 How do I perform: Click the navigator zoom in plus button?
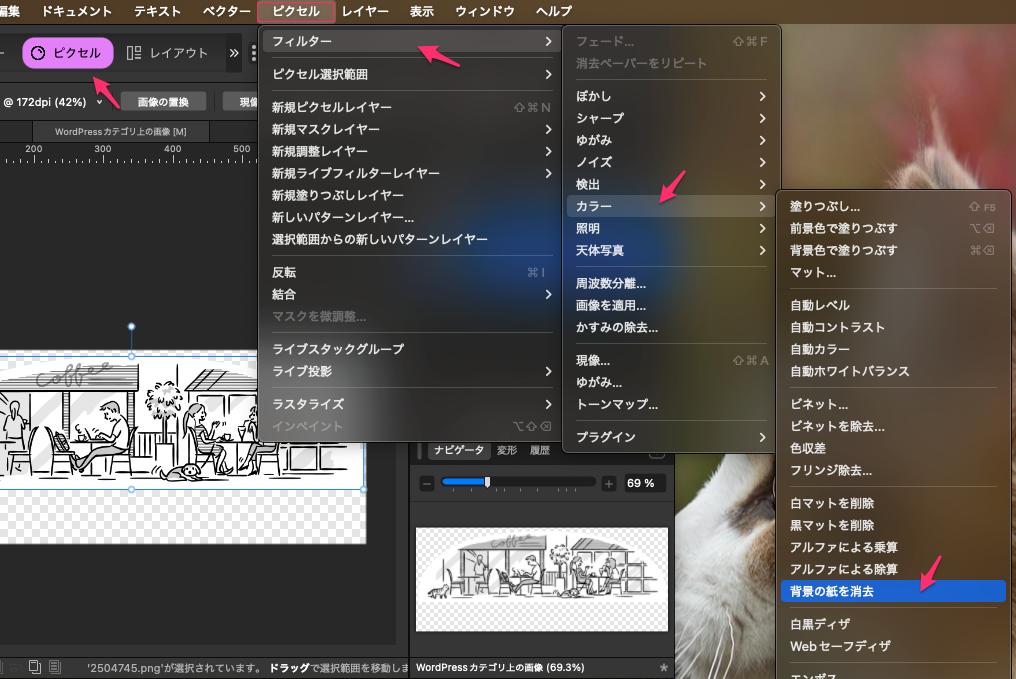click(x=608, y=483)
